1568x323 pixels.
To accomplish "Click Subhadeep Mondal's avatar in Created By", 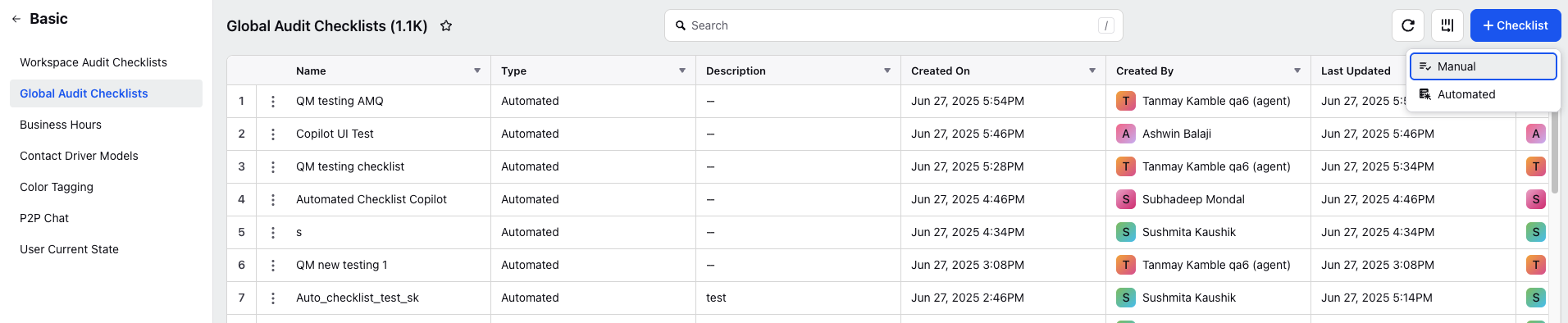I will pyautogui.click(x=1126, y=199).
